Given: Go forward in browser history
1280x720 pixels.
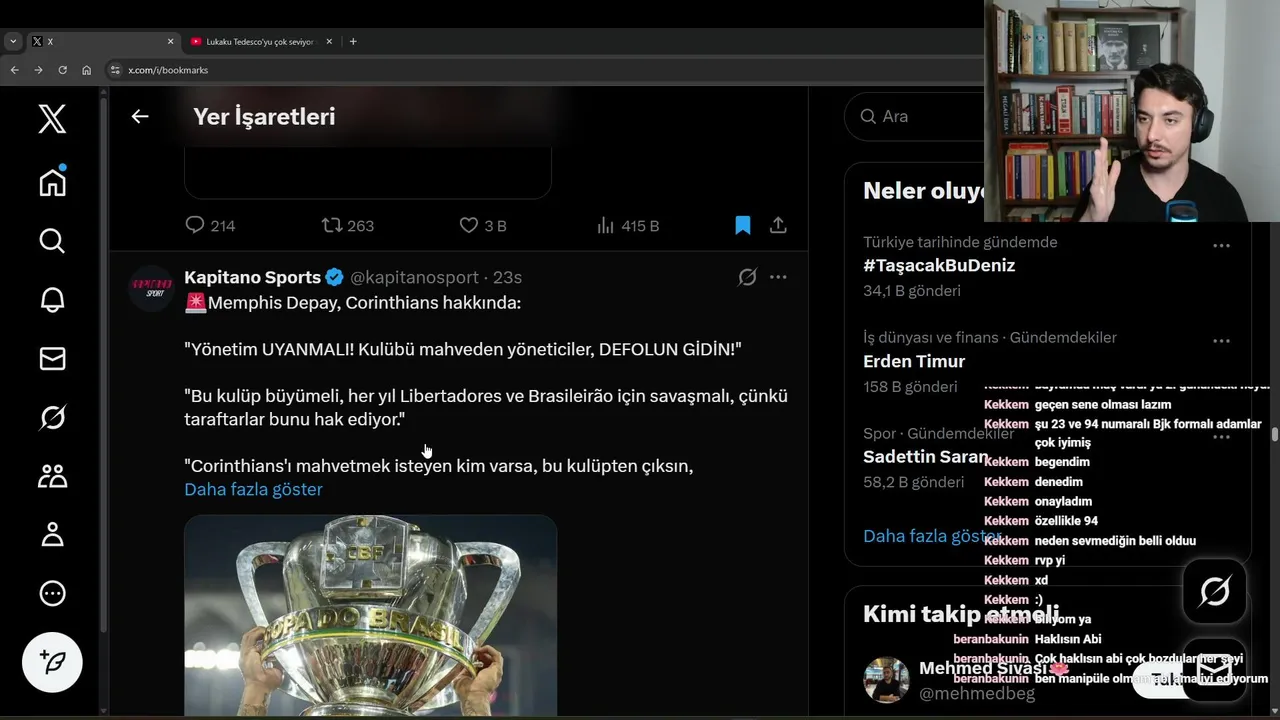Looking at the screenshot, I should click(38, 70).
